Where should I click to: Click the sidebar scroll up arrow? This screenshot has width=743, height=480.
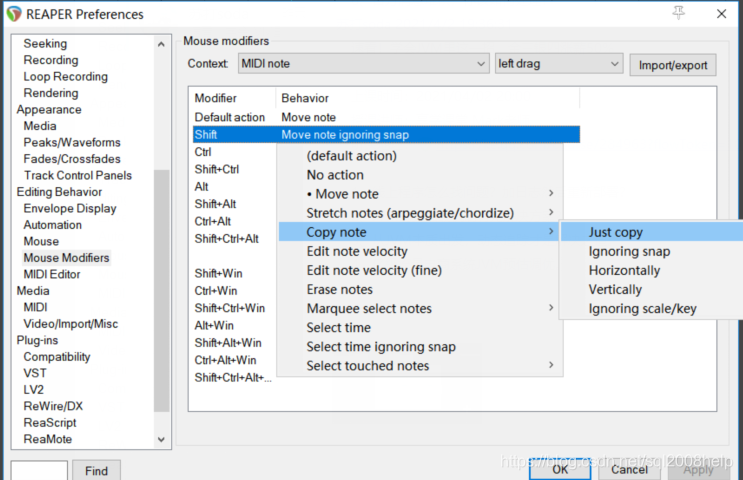[161, 44]
